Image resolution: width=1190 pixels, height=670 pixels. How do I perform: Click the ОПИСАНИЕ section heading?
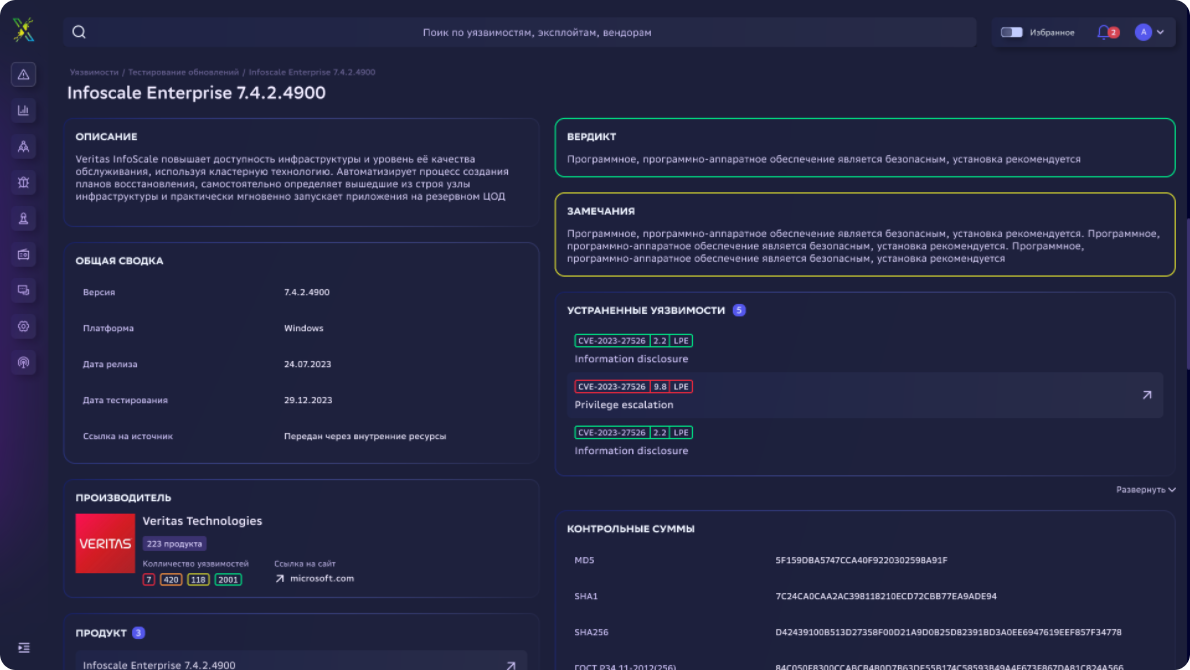(106, 137)
